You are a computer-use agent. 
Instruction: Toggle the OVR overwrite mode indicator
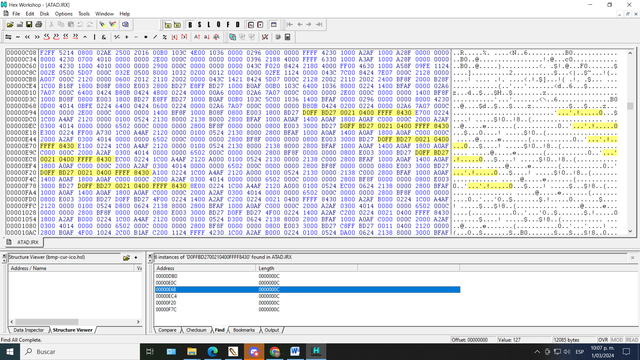pyautogui.click(x=603, y=340)
